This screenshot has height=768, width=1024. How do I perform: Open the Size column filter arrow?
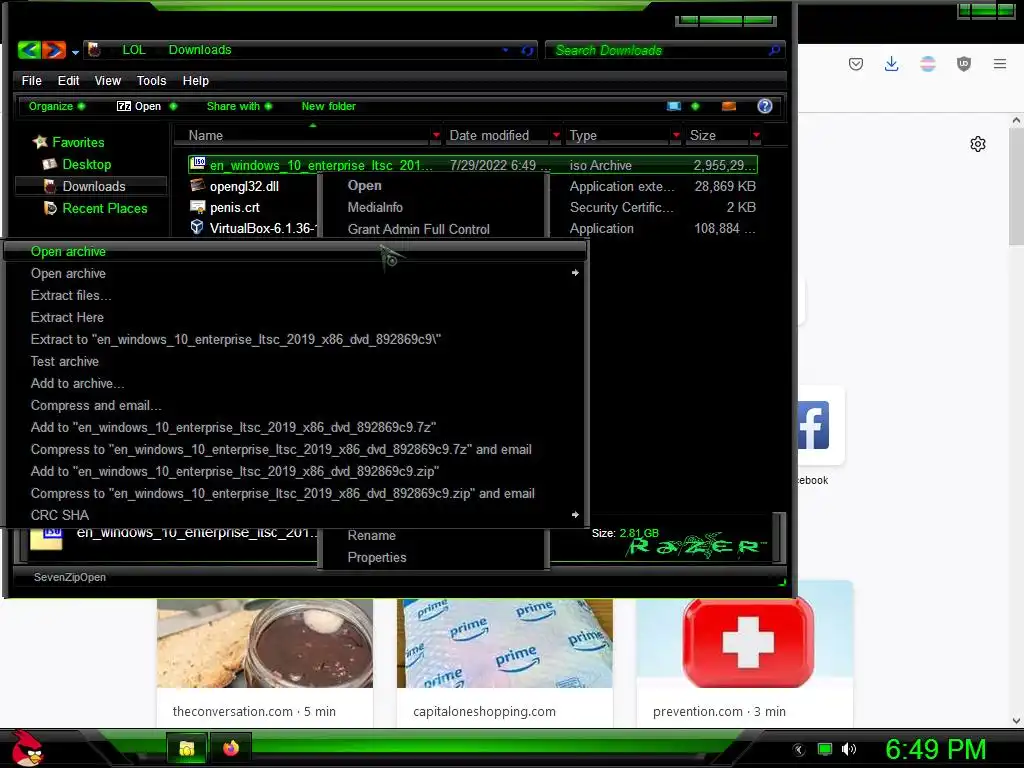756,135
